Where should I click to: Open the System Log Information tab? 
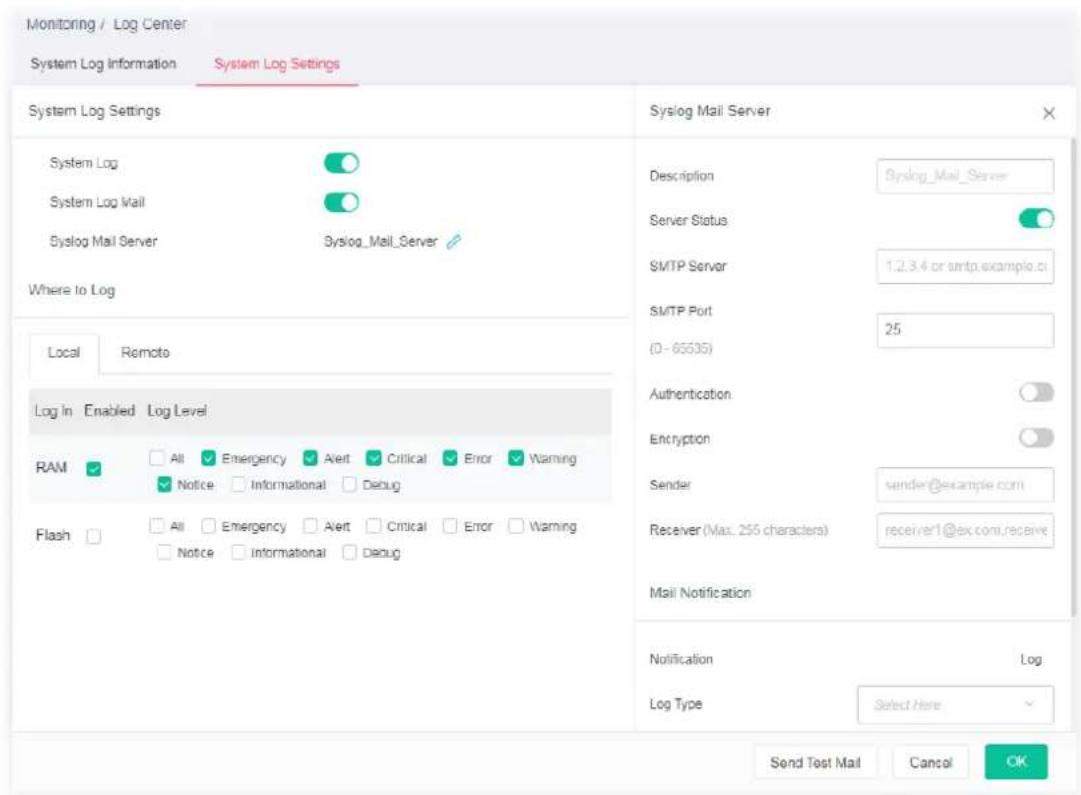tap(103, 63)
